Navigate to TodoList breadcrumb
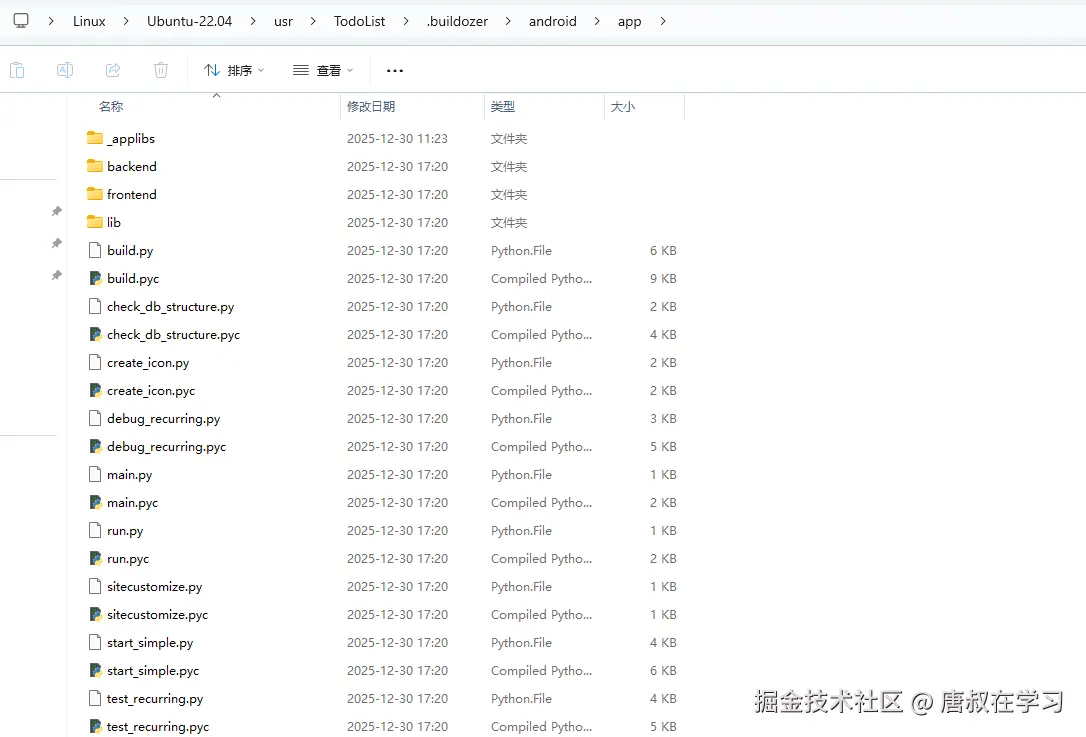The width and height of the screenshot is (1086, 737). point(359,21)
